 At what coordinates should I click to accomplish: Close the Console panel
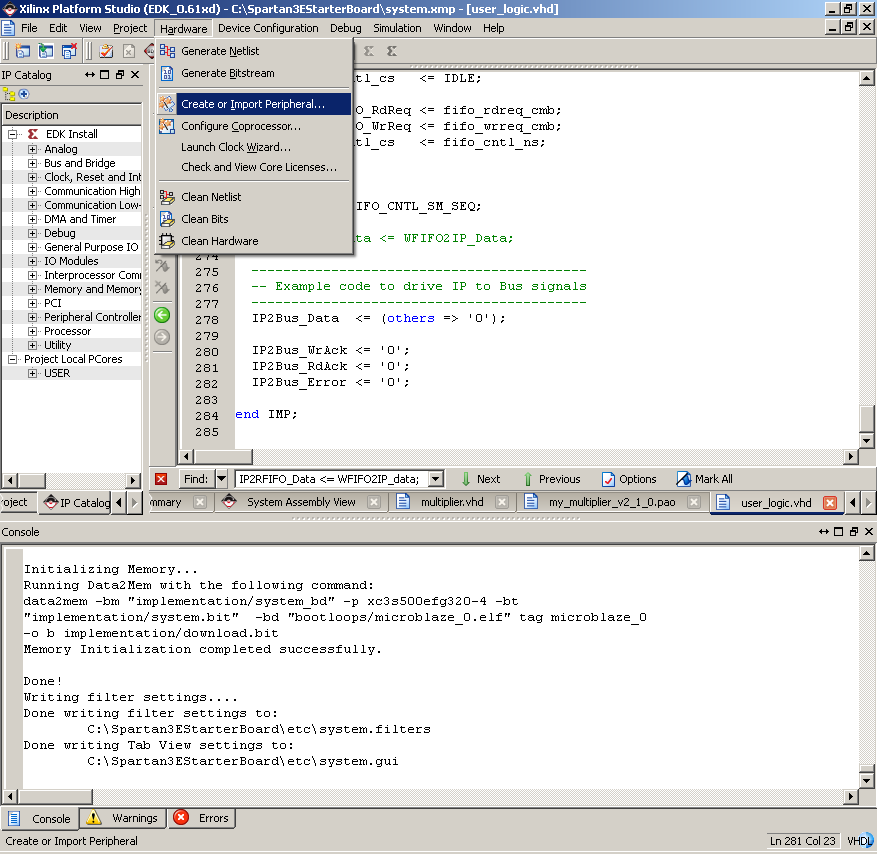click(869, 531)
